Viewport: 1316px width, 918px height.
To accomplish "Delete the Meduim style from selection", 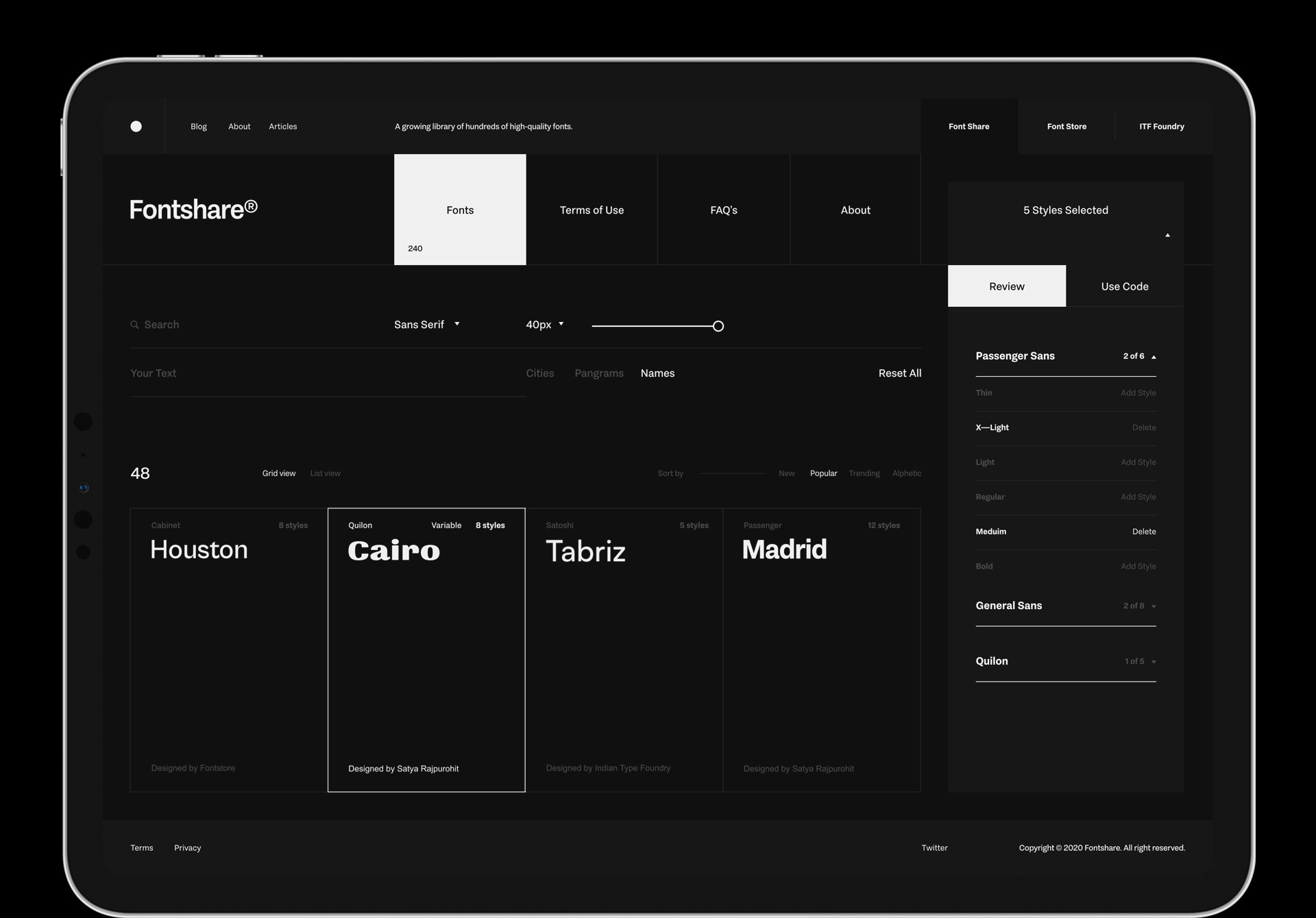I will tap(1143, 532).
